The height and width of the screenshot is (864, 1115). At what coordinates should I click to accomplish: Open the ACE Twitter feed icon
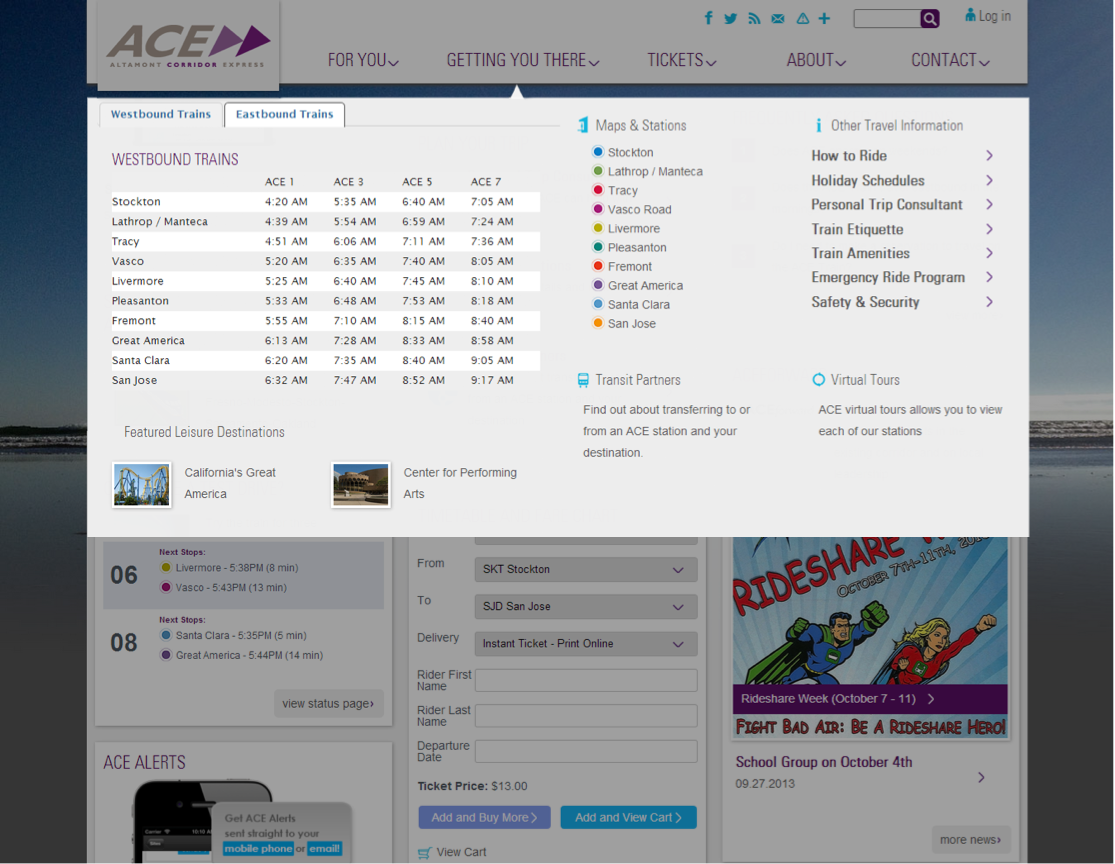730,18
